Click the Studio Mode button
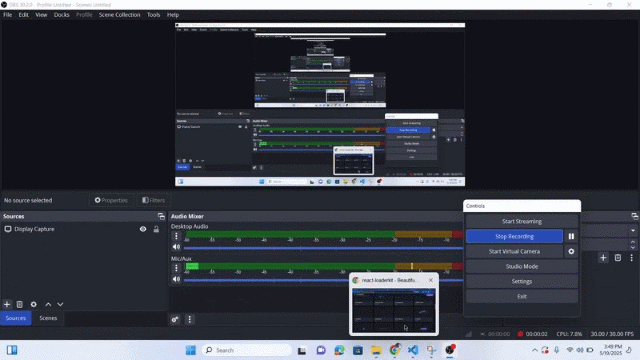This screenshot has height=360, width=640. 522,267
